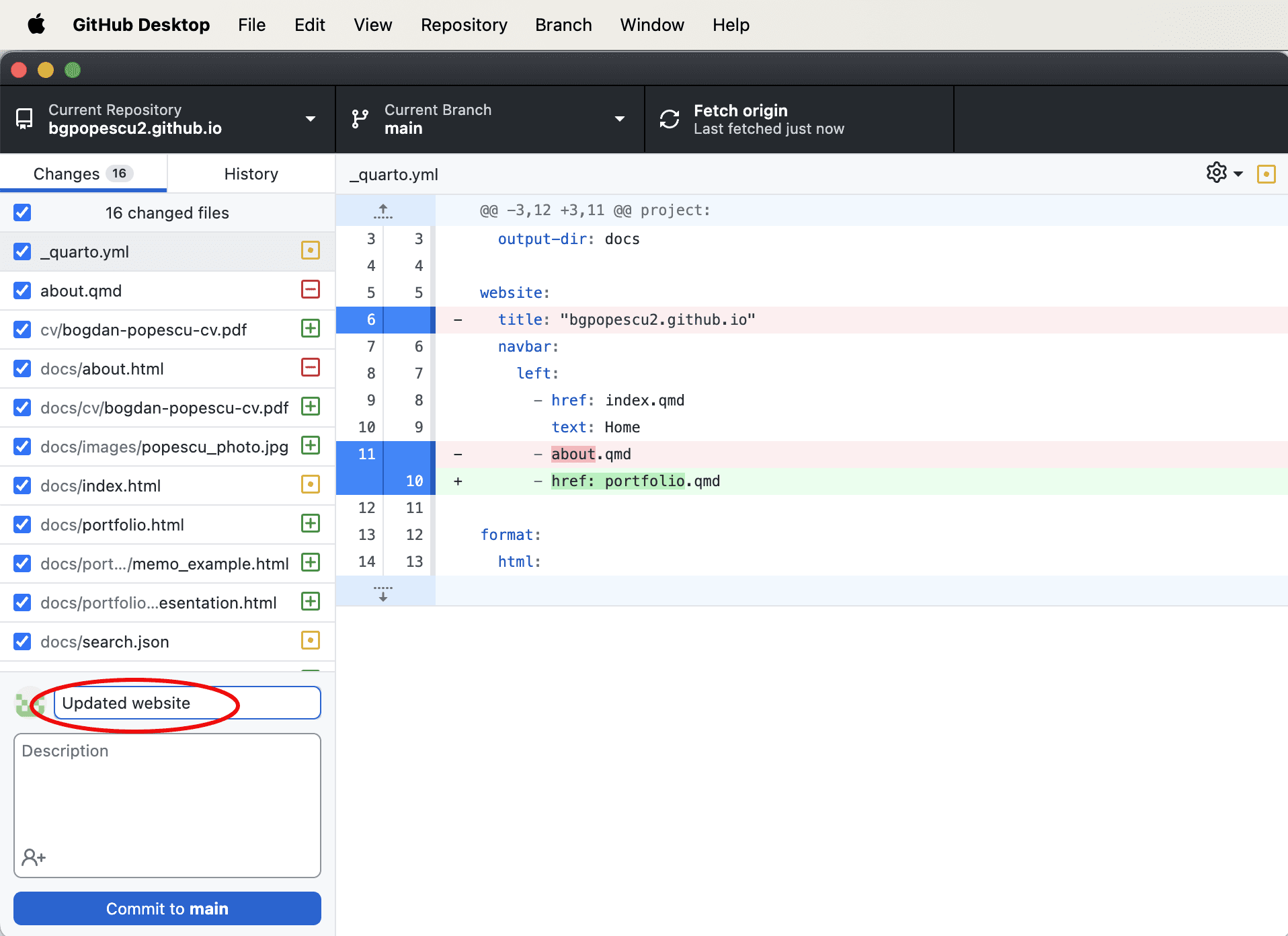Screen dimensions: 1288x936
Task: Expand the diff upward above line 3
Action: [383, 211]
